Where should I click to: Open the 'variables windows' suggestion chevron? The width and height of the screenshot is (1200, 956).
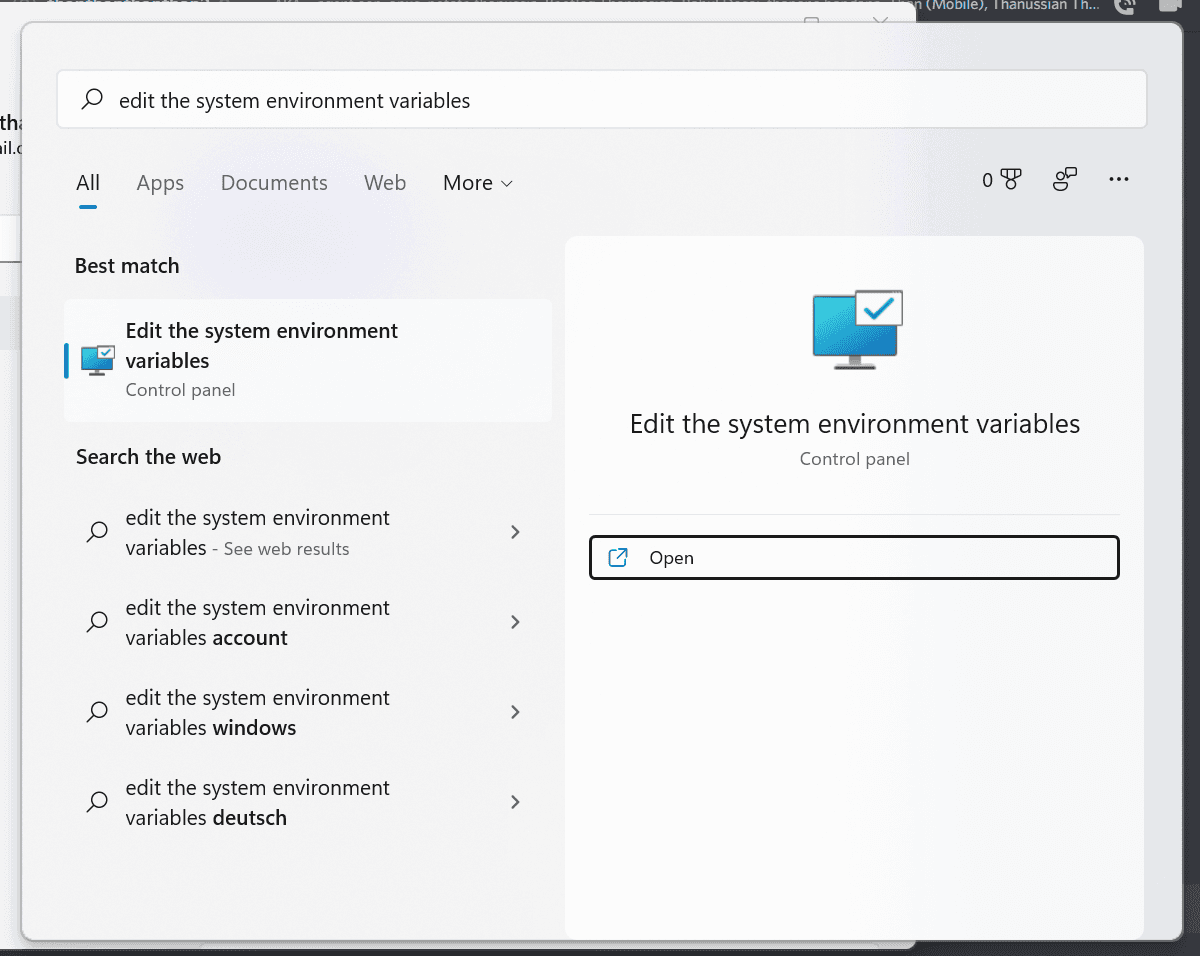click(x=515, y=712)
